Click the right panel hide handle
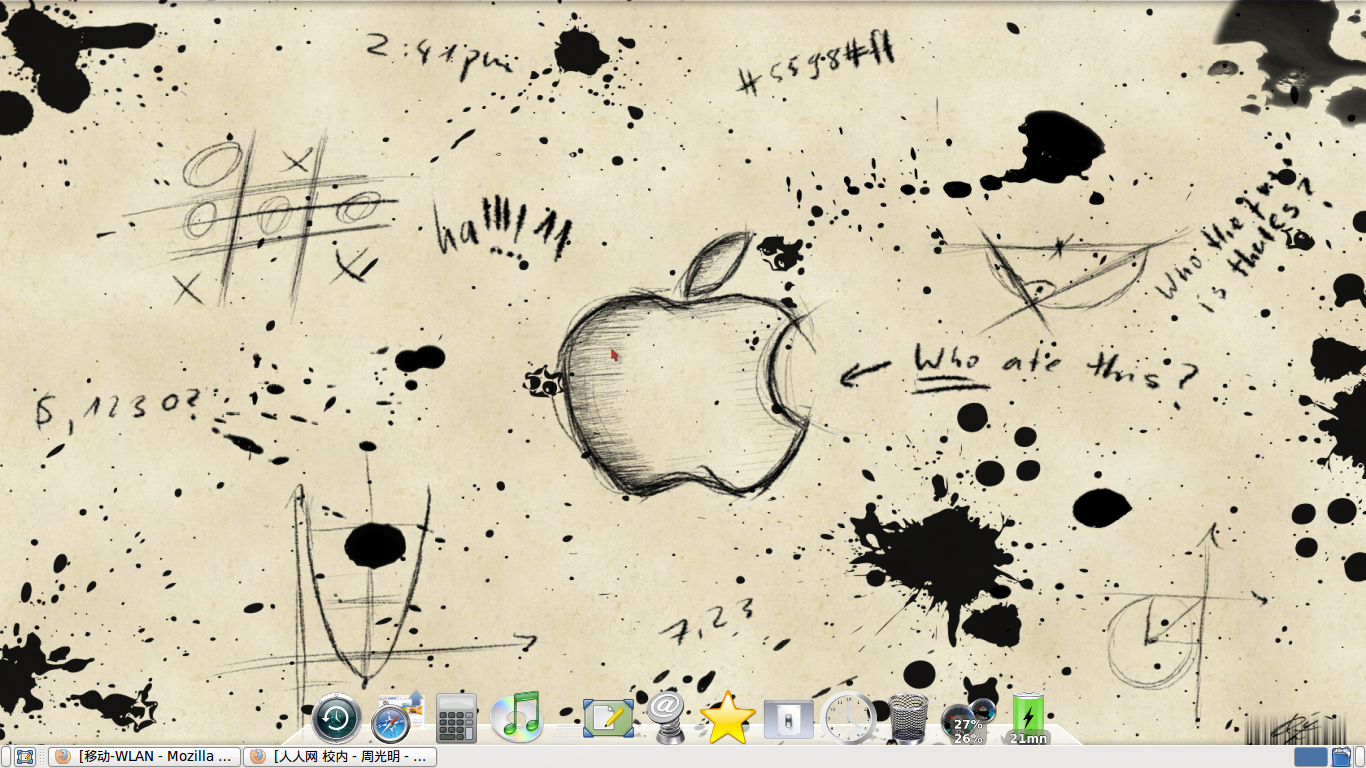 pos(1360,757)
